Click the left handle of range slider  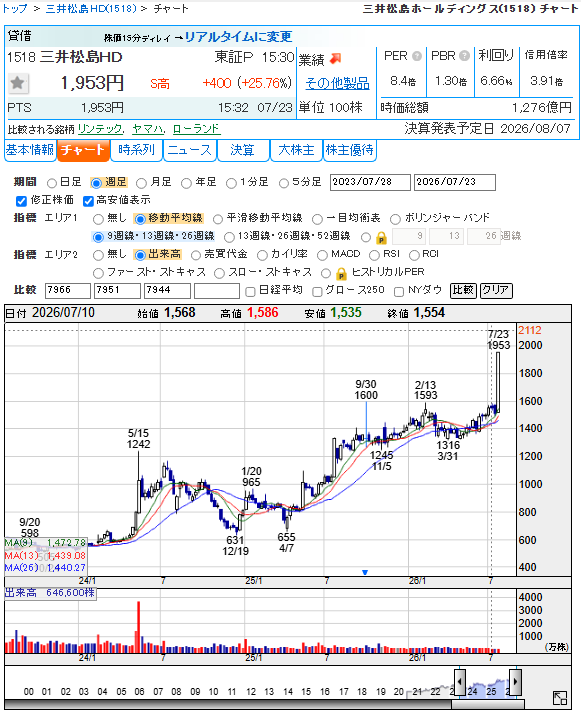click(x=460, y=682)
